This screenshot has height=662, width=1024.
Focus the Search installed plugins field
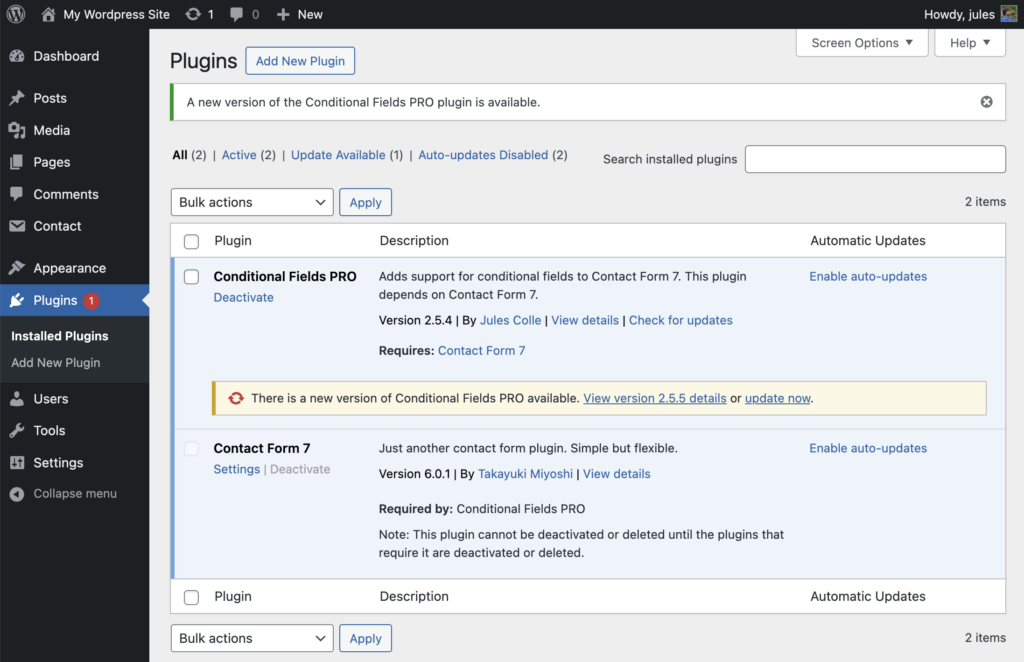pos(875,159)
